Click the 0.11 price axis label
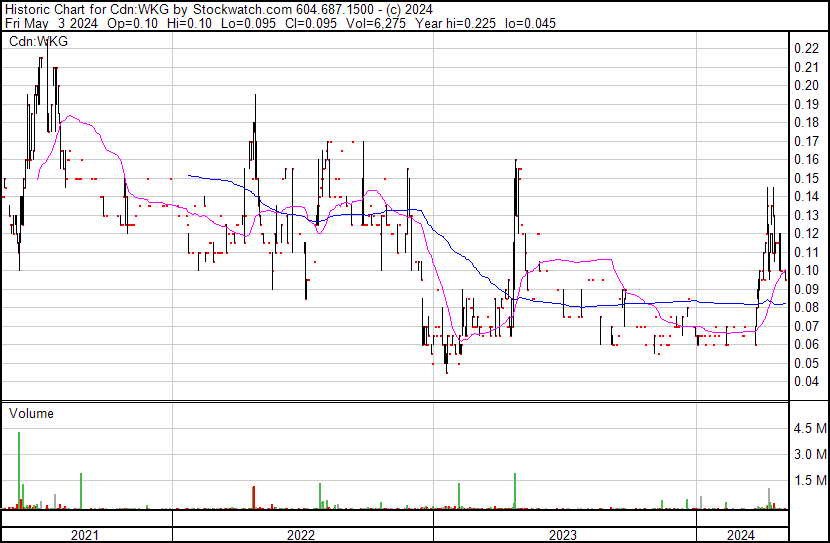Viewport: 830px width, 543px height. click(x=806, y=252)
